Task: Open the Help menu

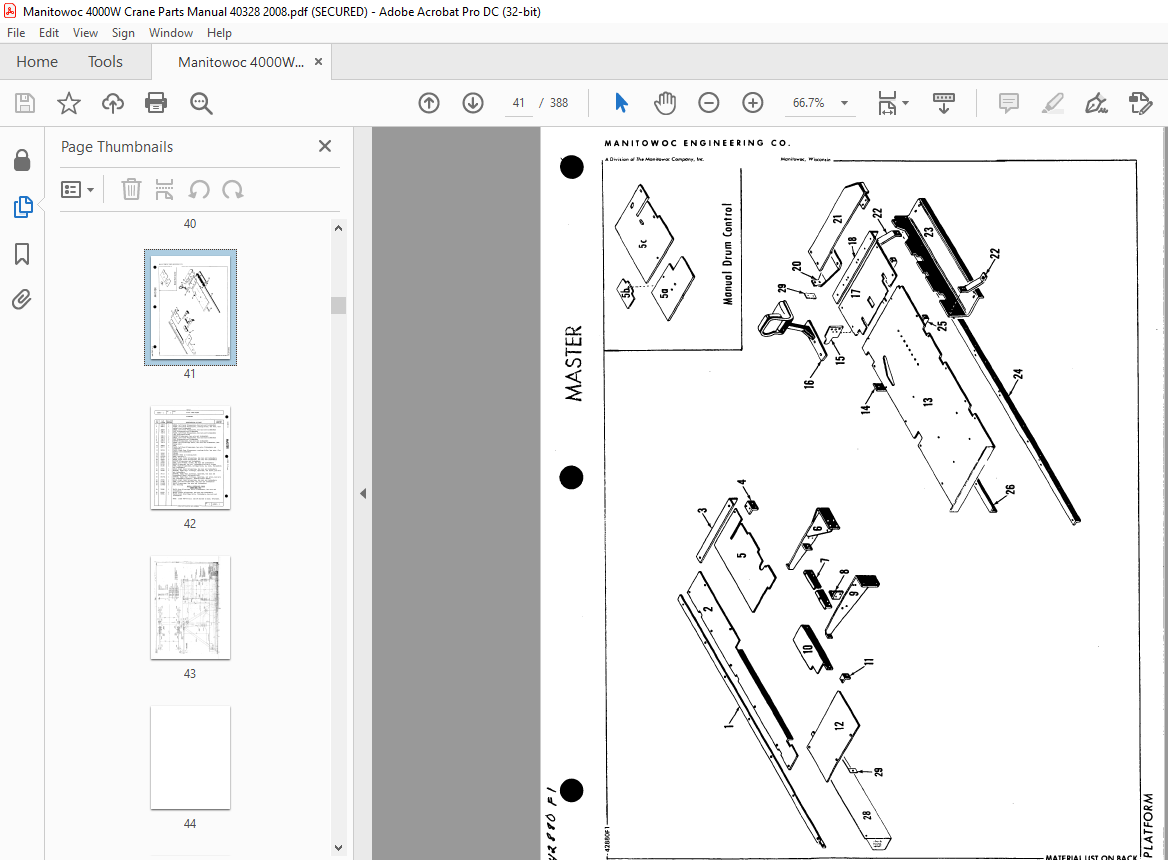Action: [219, 33]
